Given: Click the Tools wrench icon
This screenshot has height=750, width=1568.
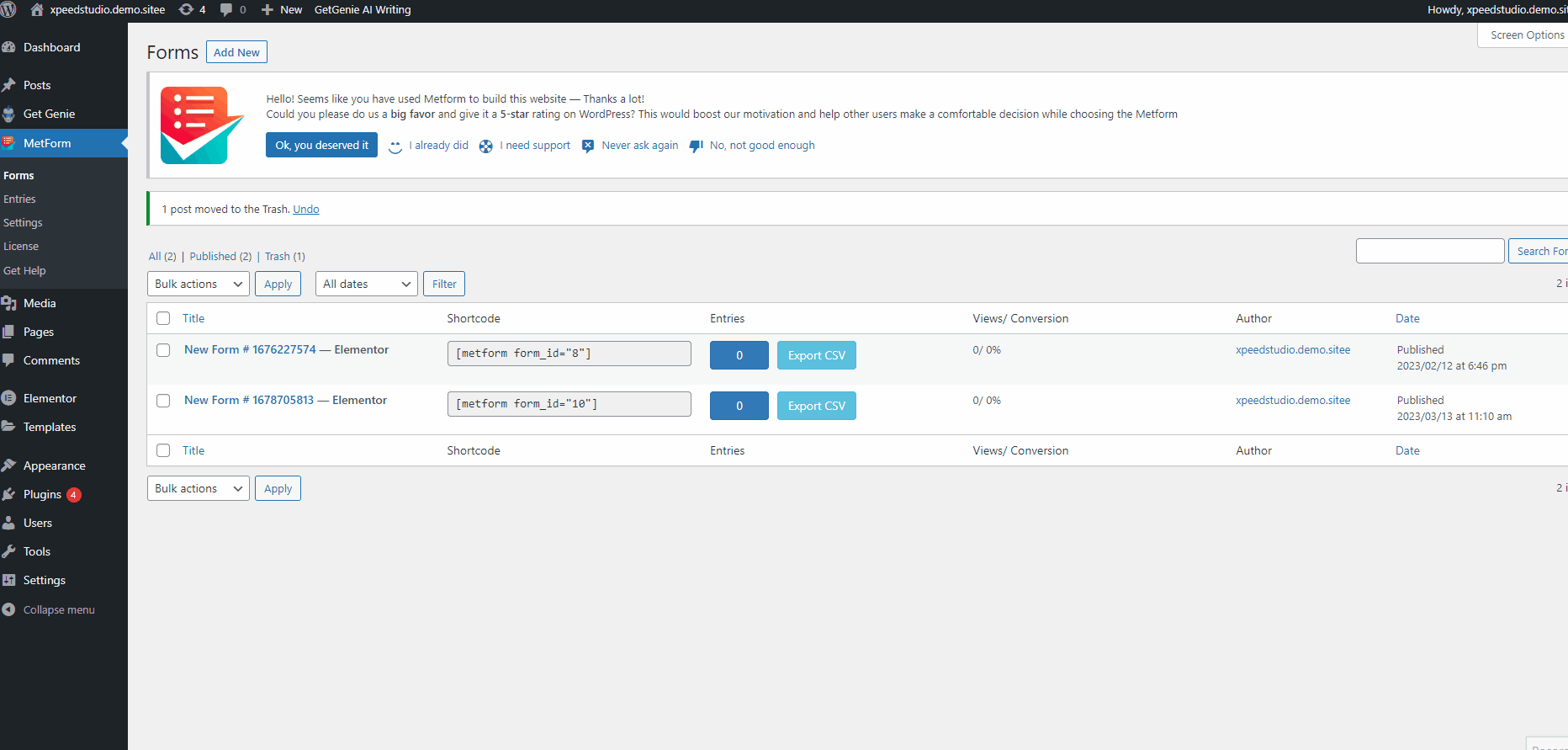Looking at the screenshot, I should (8, 551).
